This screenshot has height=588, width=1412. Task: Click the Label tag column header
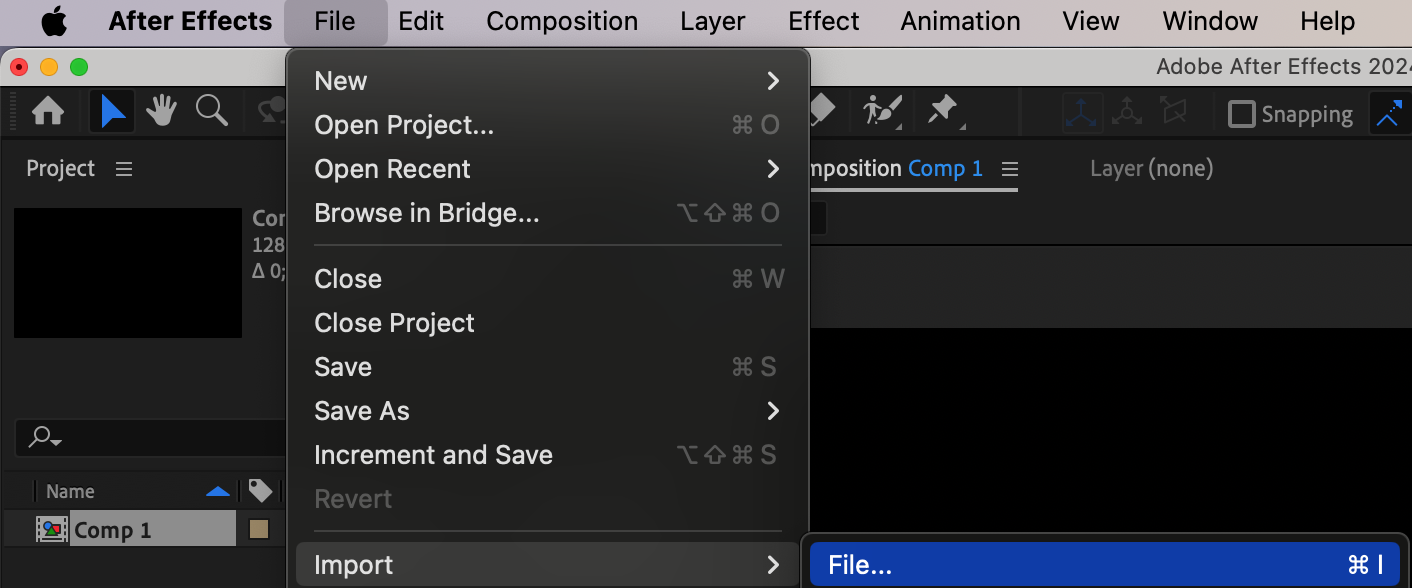(x=260, y=491)
